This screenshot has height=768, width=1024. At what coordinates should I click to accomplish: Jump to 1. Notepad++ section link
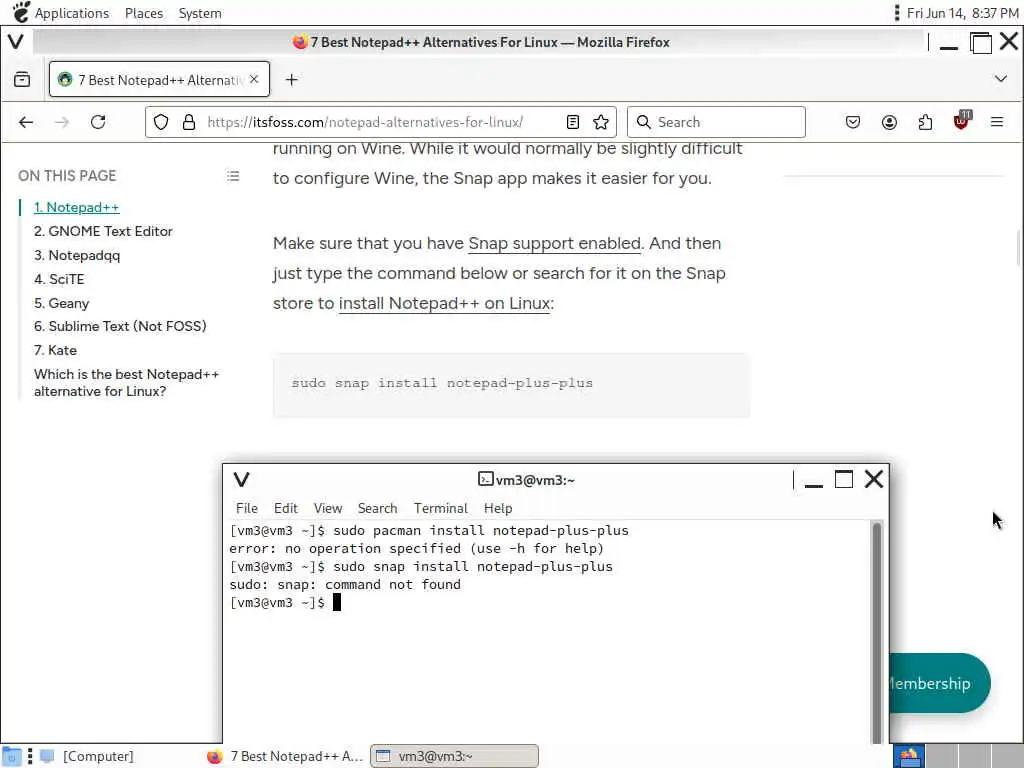76,207
